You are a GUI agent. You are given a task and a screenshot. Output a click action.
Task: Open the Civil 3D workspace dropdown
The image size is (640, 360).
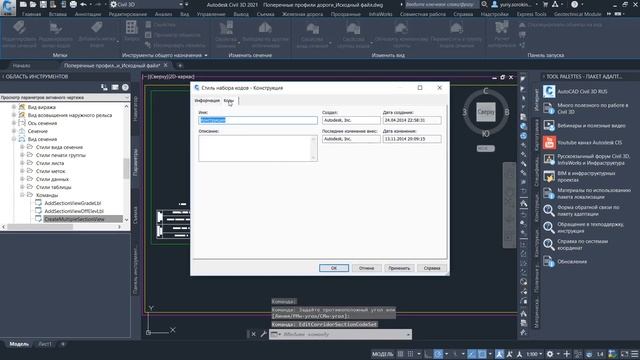click(x=149, y=4)
